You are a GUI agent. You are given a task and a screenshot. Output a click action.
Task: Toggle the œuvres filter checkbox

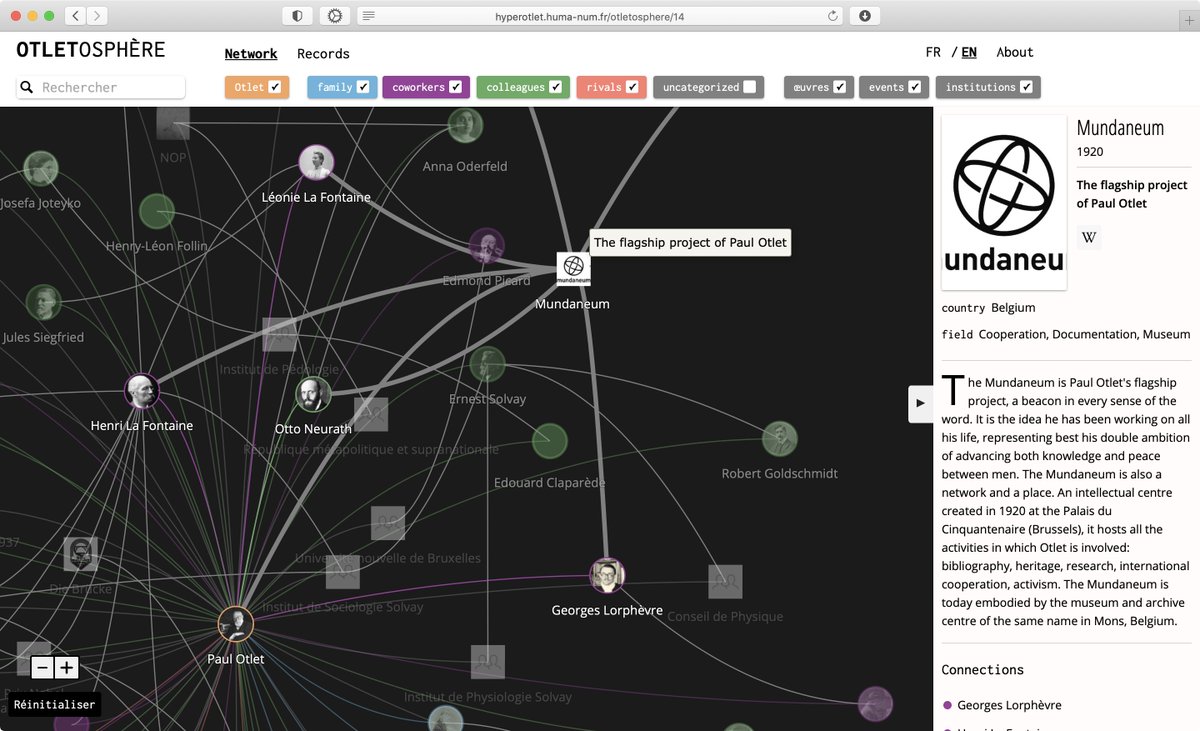point(840,87)
